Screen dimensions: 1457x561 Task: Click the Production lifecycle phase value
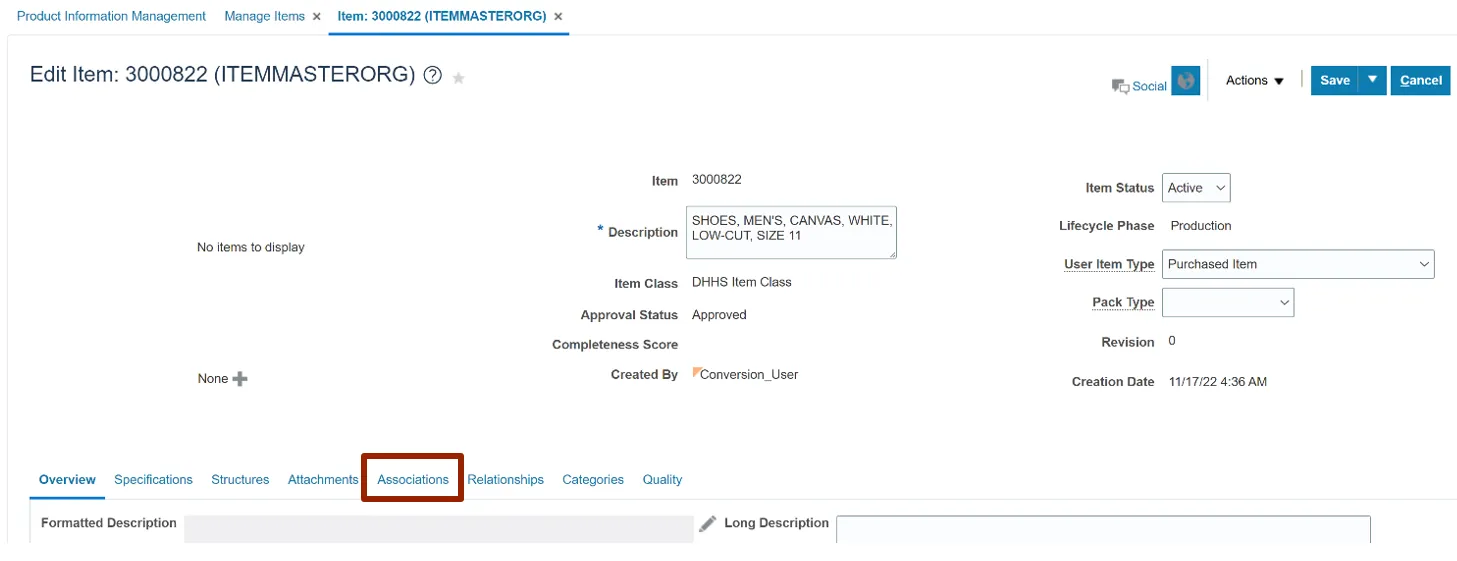(1201, 226)
